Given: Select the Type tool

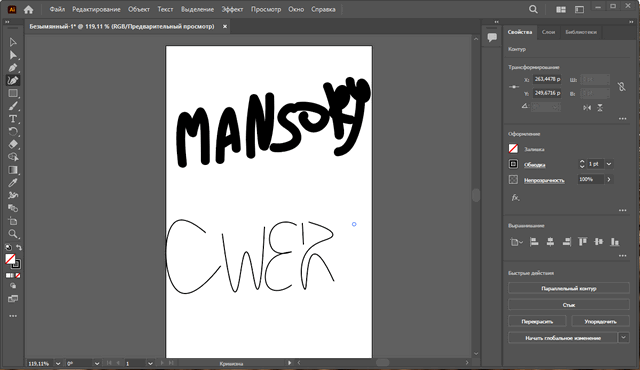Looking at the screenshot, I should pos(13,119).
